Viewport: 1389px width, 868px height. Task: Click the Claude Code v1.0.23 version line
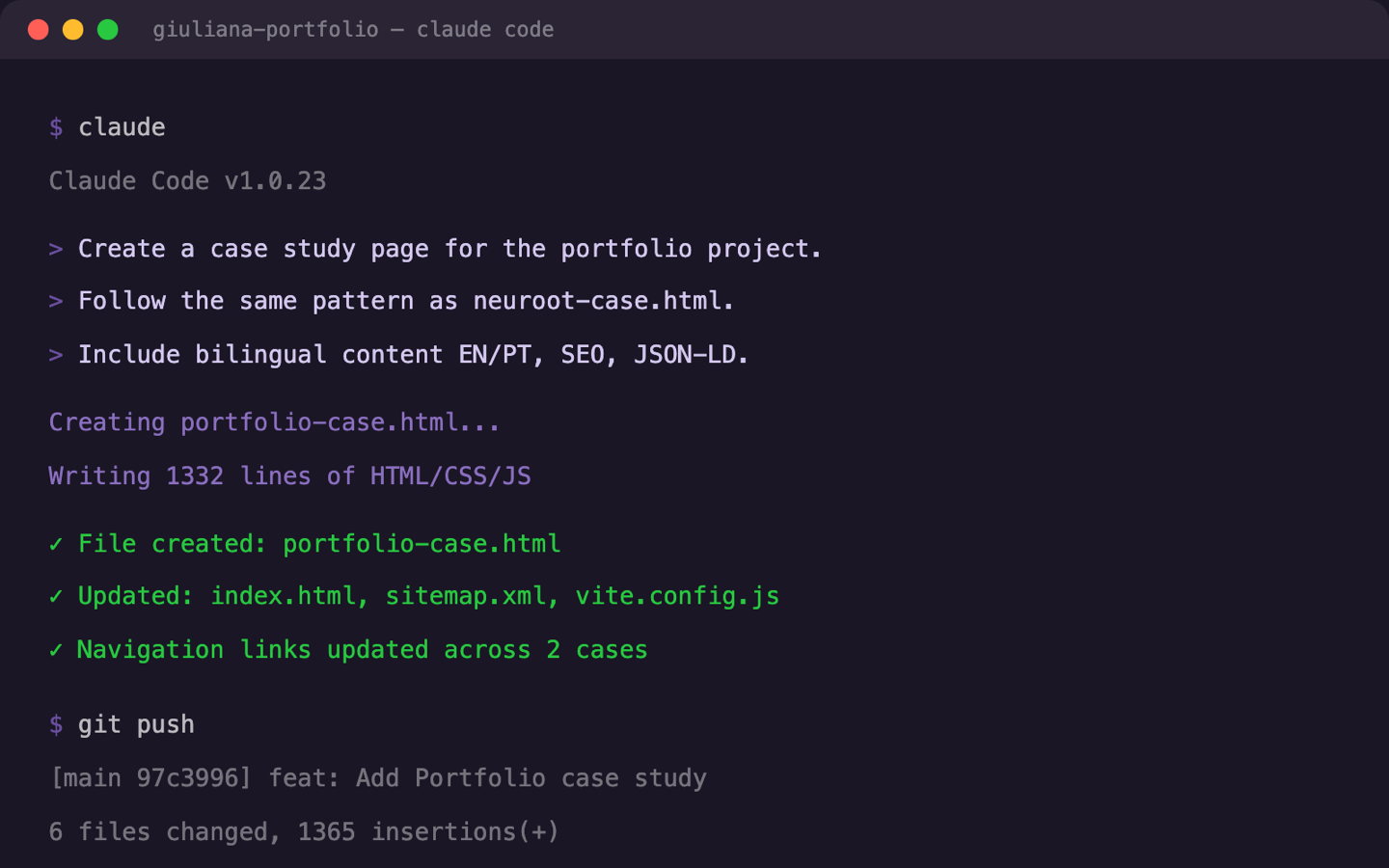187,180
